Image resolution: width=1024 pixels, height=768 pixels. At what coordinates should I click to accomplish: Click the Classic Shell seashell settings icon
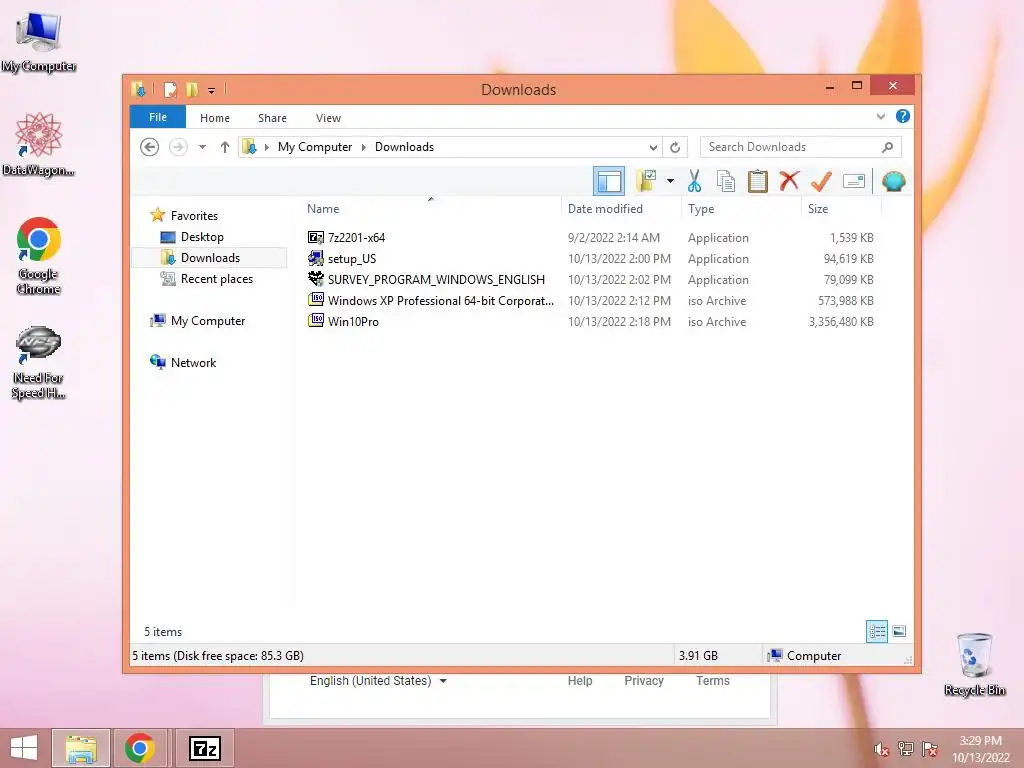coord(893,181)
